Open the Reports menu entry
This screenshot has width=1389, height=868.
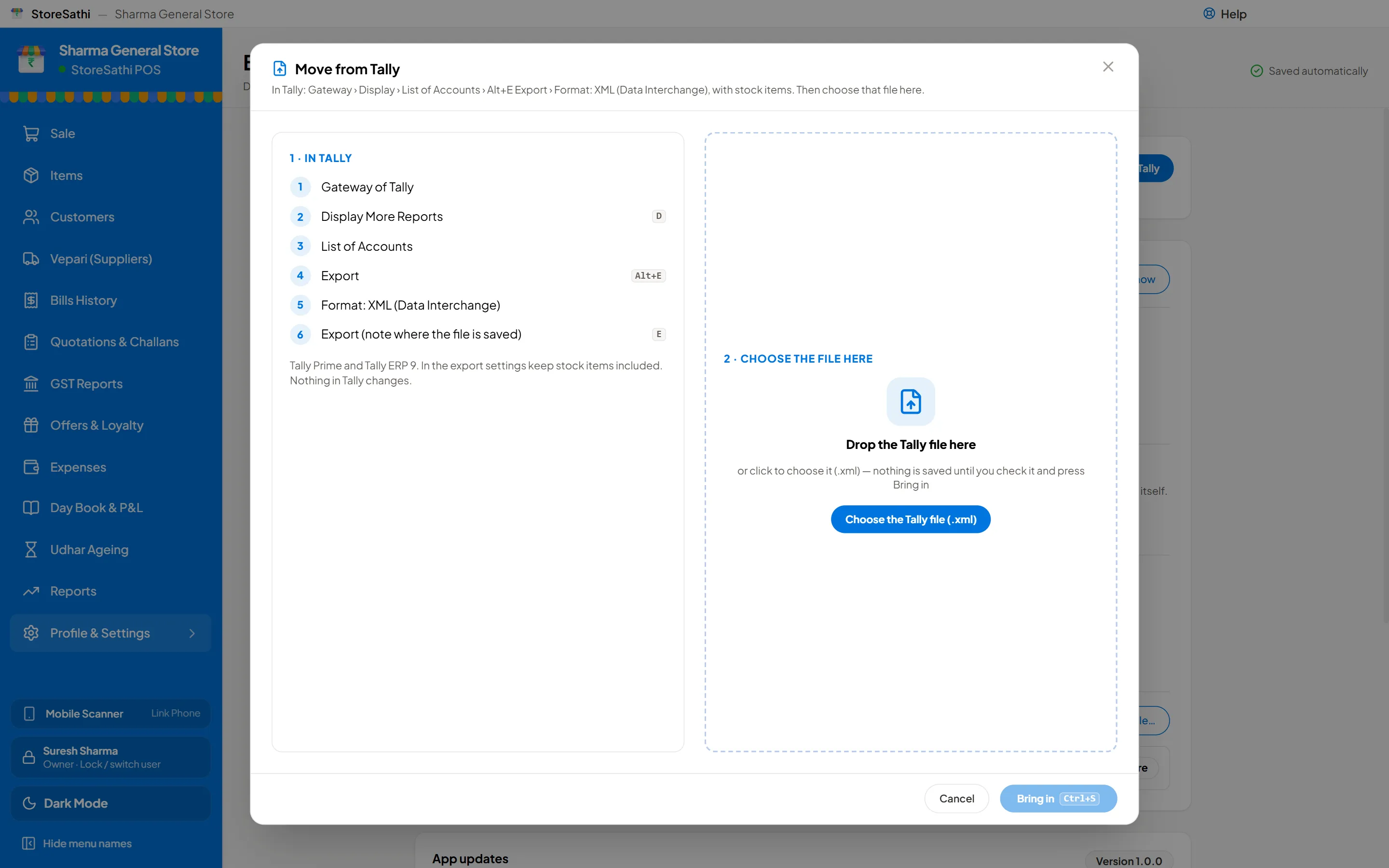pos(111,591)
